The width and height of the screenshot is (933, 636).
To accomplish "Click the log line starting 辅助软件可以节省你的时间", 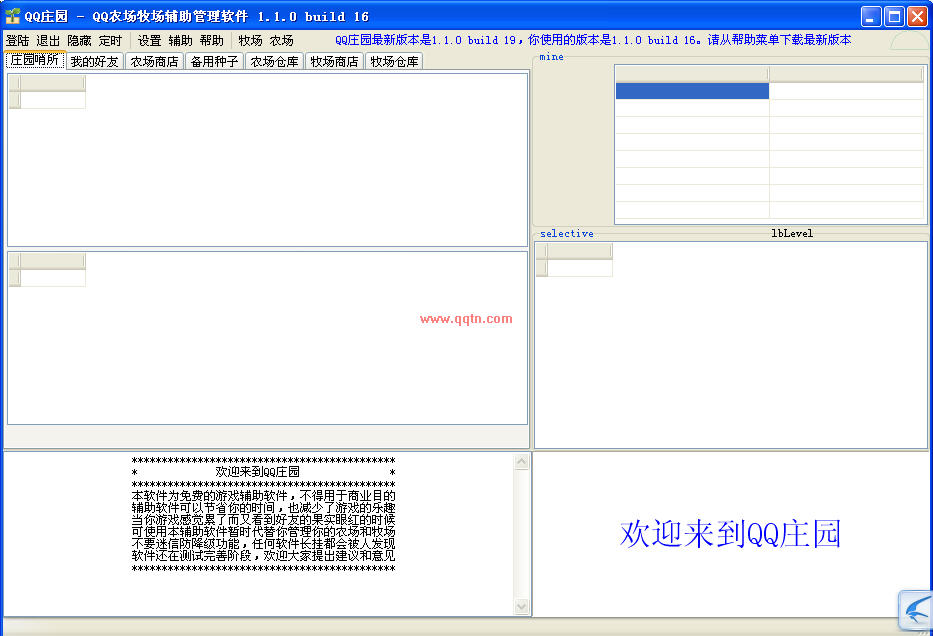I will [x=264, y=507].
